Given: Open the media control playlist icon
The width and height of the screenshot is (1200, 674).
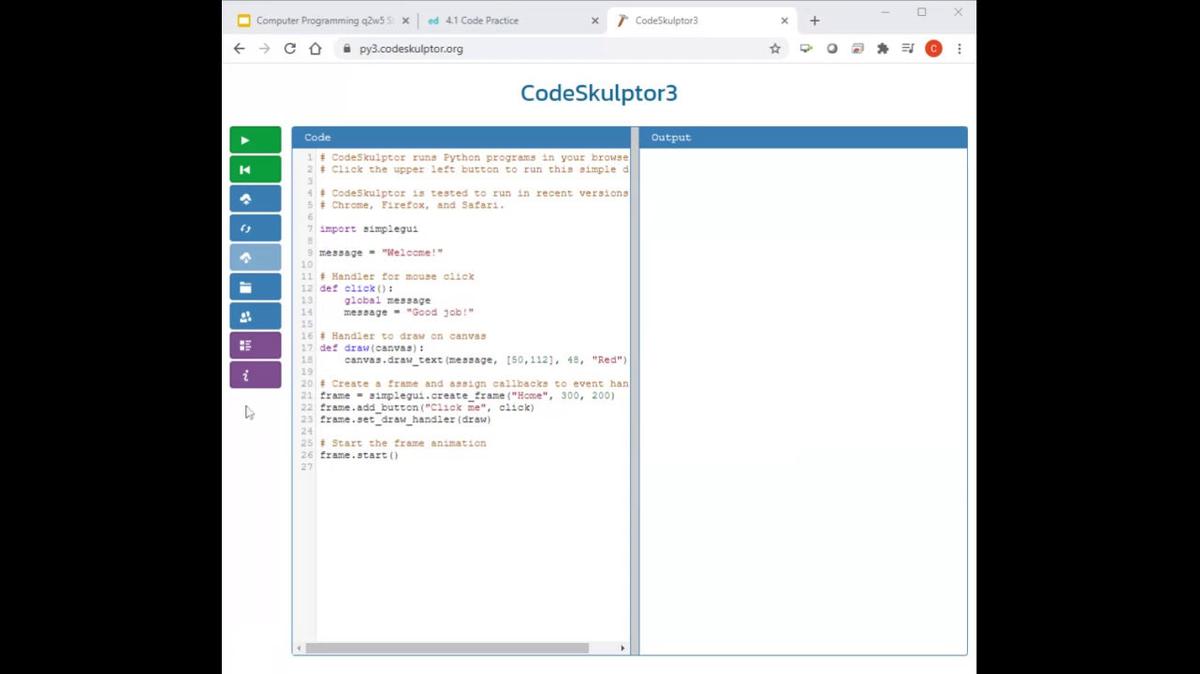Looking at the screenshot, I should click(907, 48).
